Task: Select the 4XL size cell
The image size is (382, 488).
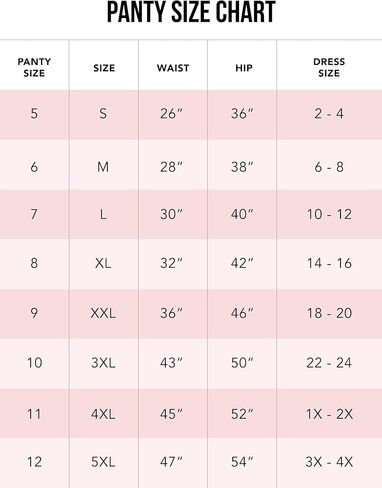Action: 103,414
